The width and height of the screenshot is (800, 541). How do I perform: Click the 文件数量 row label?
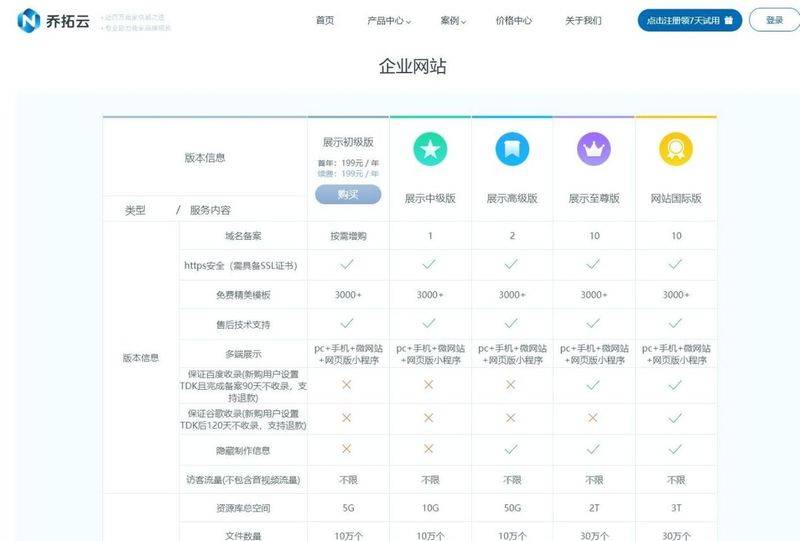coord(243,536)
